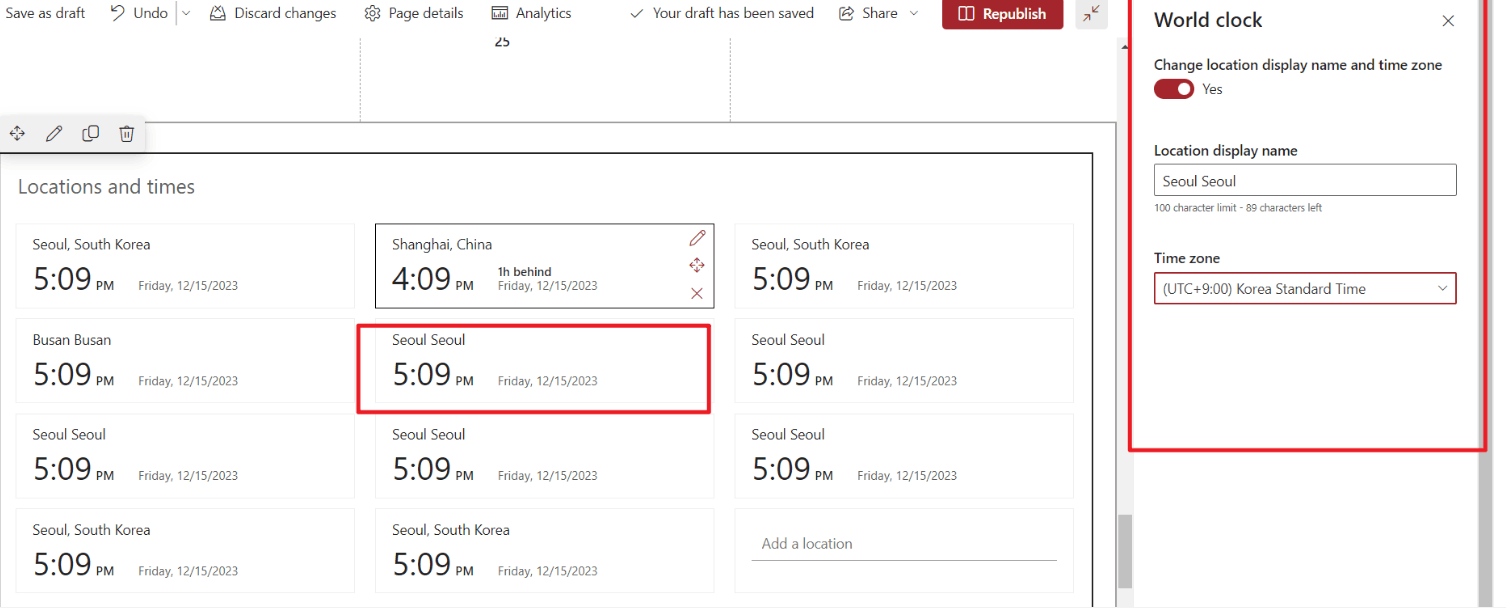Click the page scrollbar thumb

[1125, 551]
